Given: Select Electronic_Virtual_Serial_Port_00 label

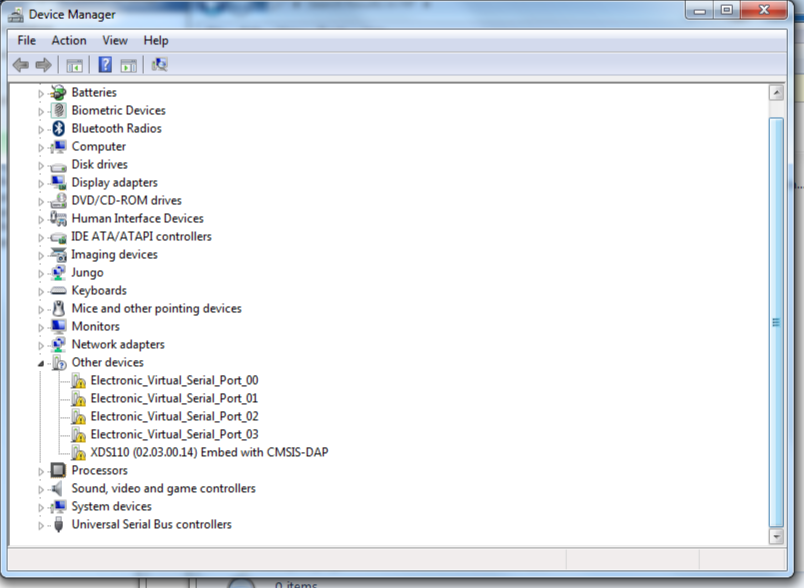Looking at the screenshot, I should pos(174,380).
